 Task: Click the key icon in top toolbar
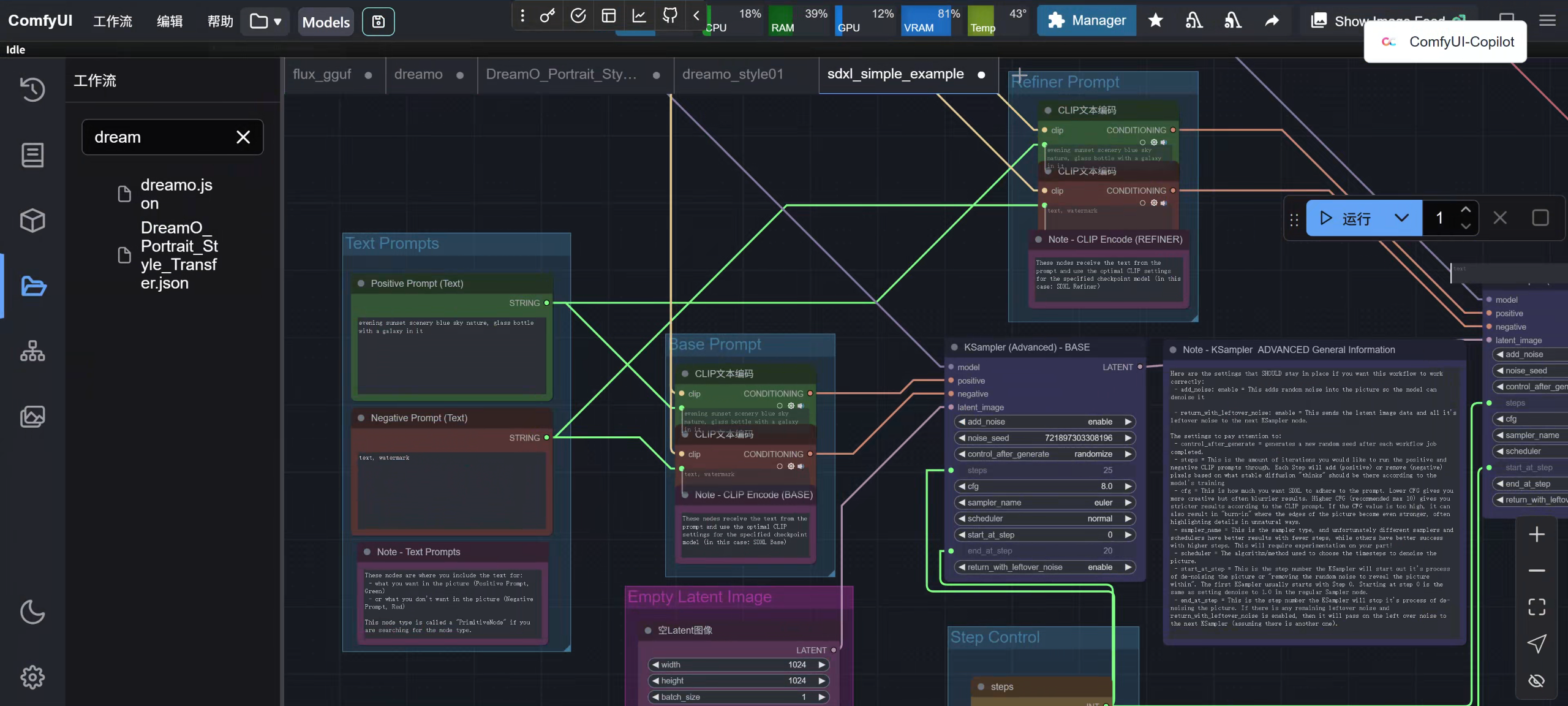click(548, 16)
